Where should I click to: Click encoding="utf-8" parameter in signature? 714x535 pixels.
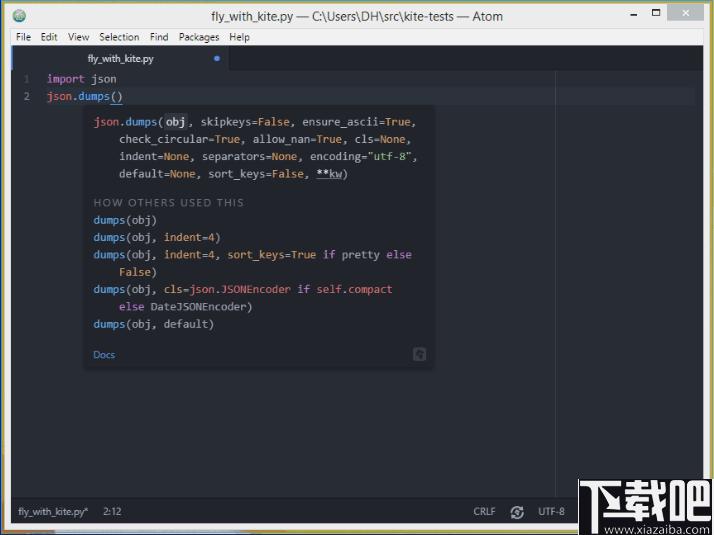click(x=361, y=157)
